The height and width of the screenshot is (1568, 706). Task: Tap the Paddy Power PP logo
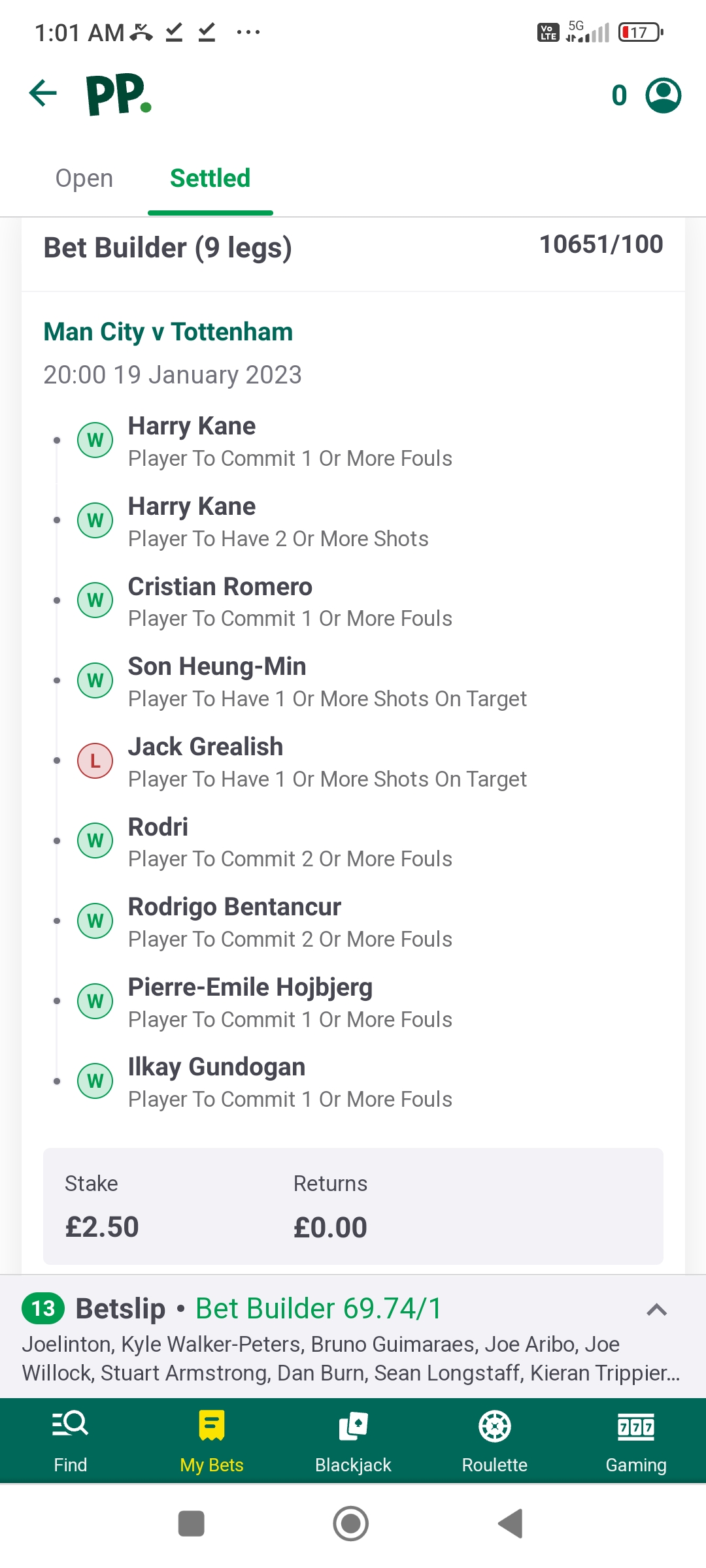(118, 95)
